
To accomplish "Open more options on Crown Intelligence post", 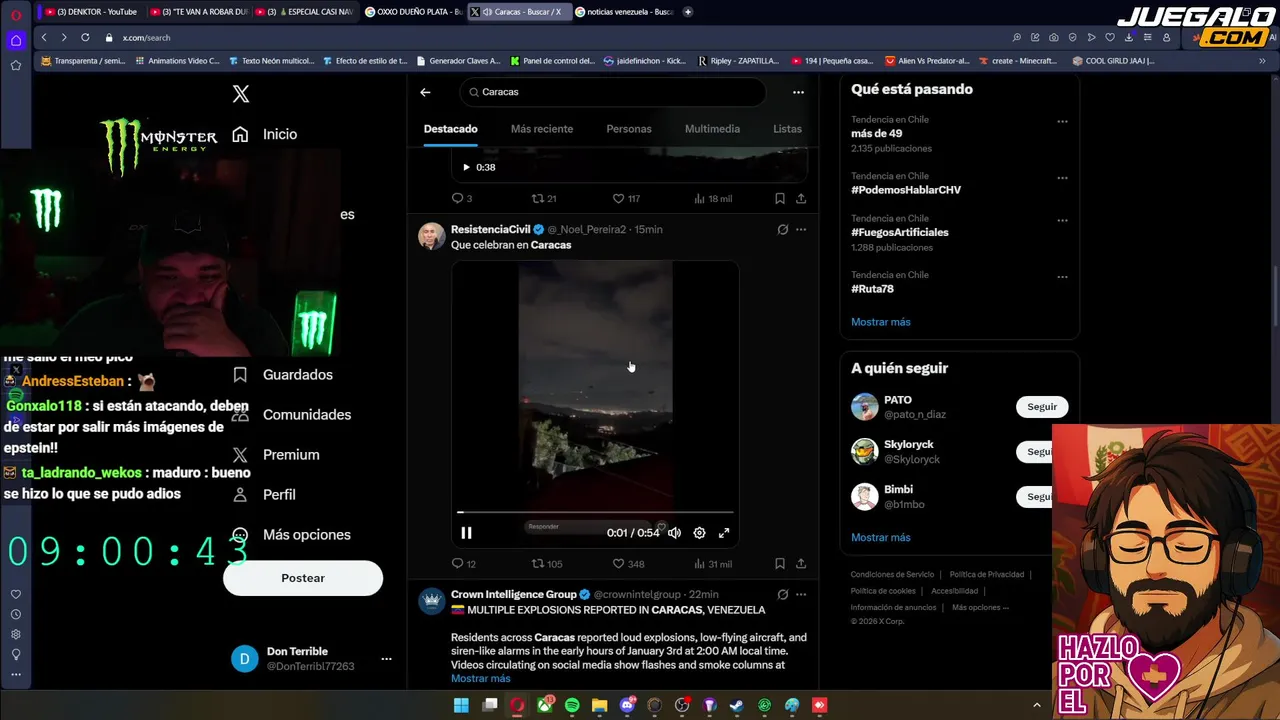I will coord(801,594).
